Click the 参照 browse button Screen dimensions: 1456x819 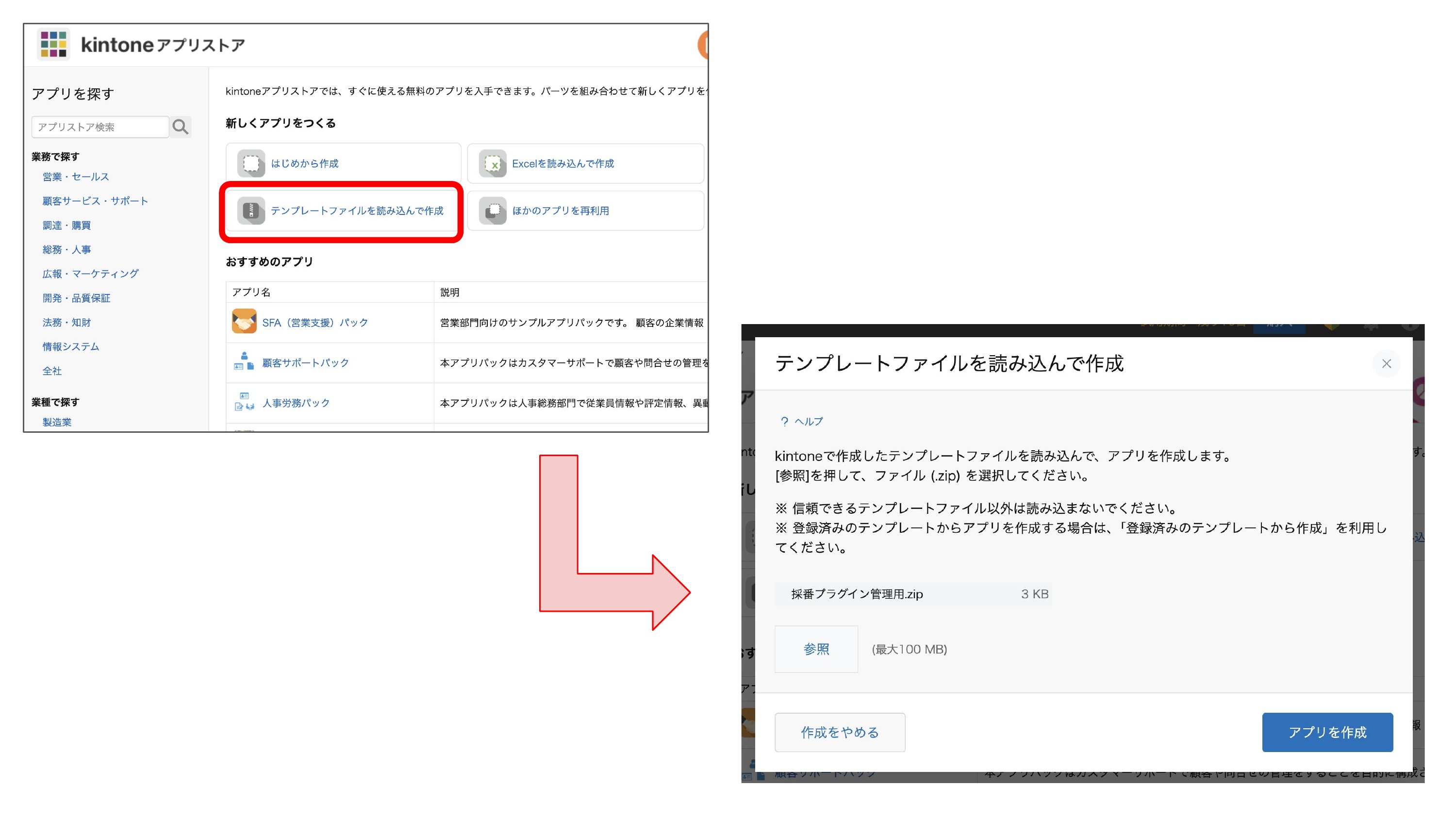pyautogui.click(x=816, y=649)
